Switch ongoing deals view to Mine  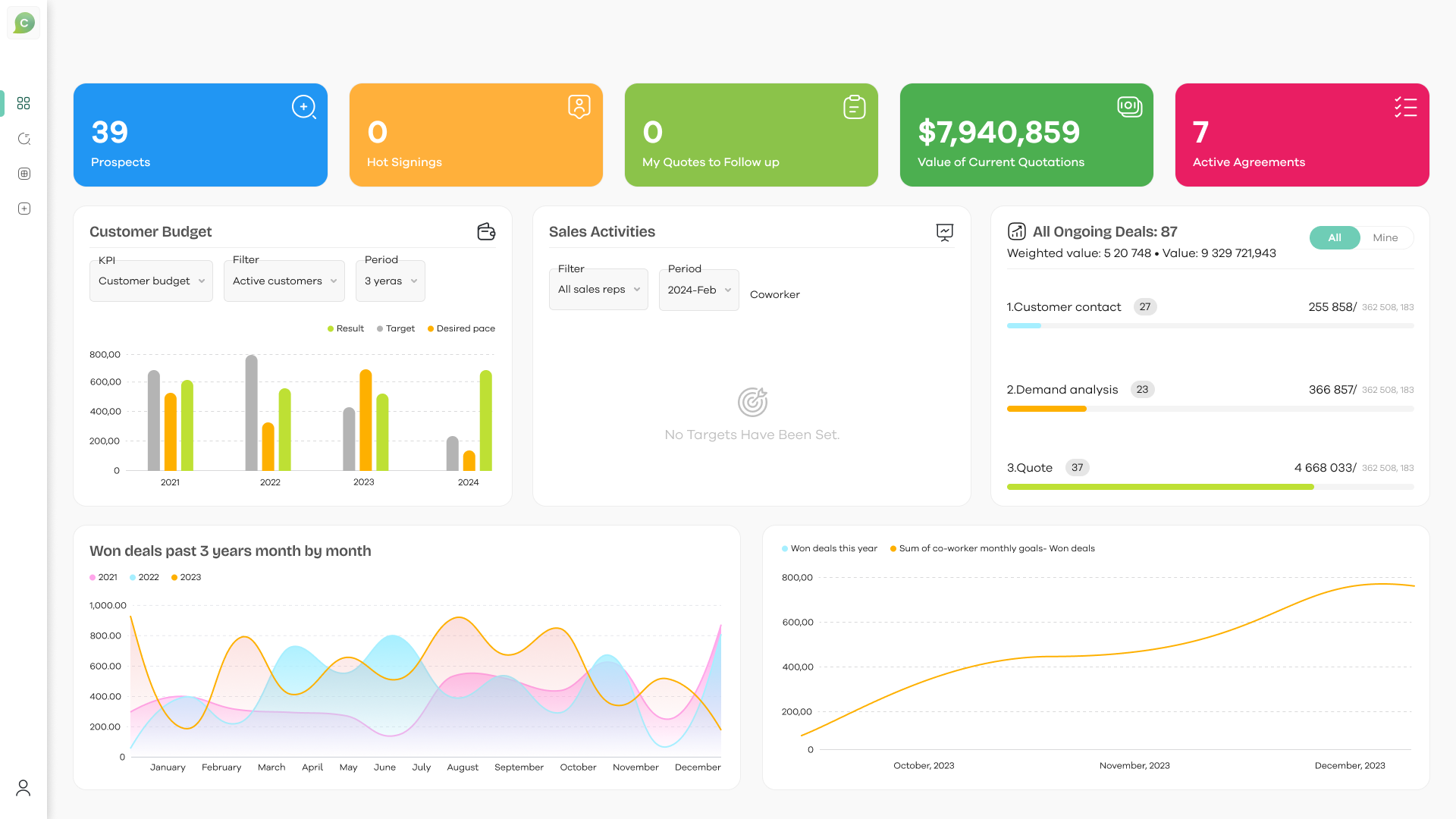click(1385, 237)
